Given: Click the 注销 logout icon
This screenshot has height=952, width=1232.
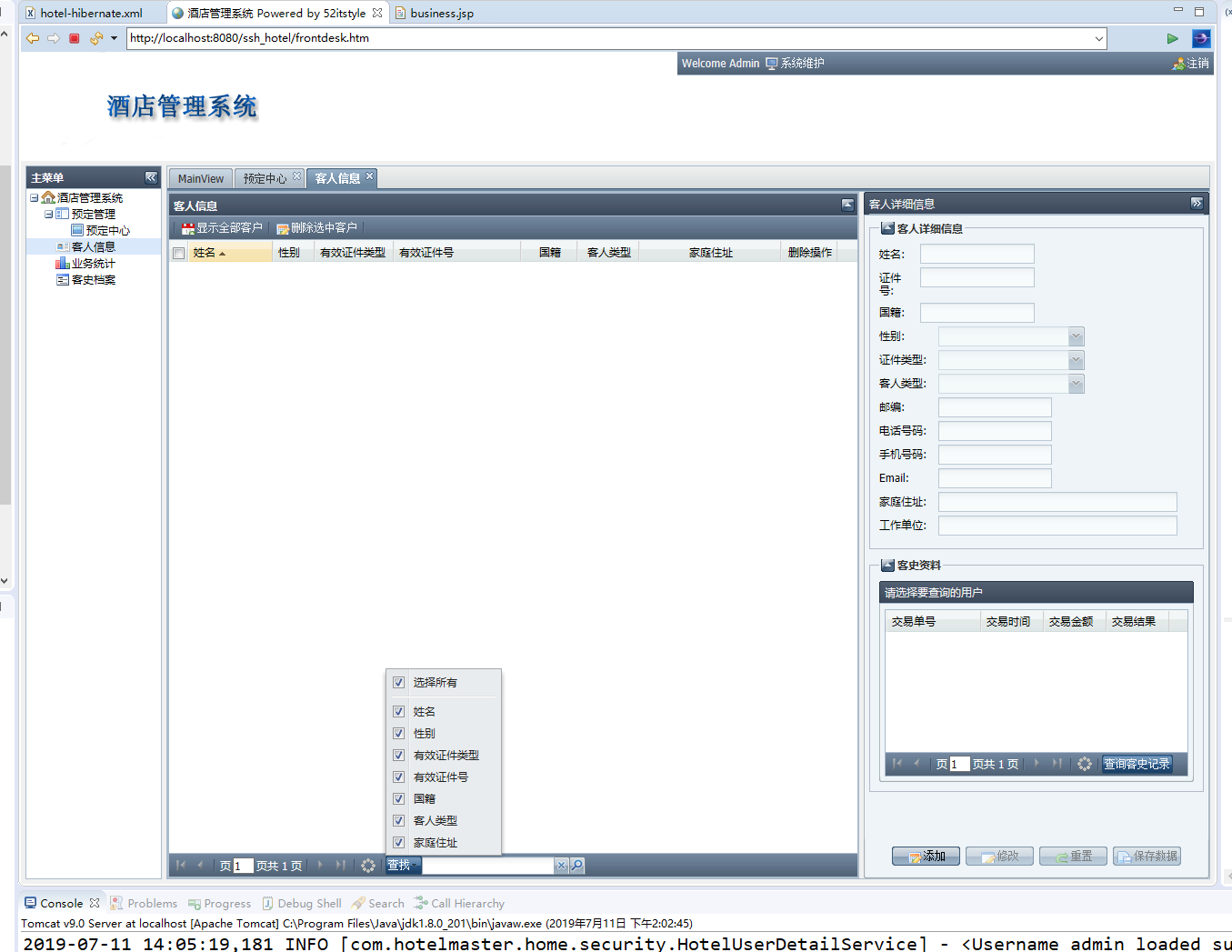Looking at the screenshot, I should [x=1191, y=64].
